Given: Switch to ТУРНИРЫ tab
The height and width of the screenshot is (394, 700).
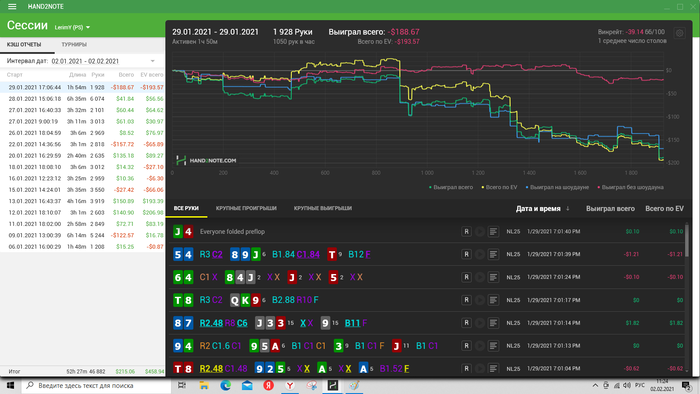Looking at the screenshot, I should click(74, 45).
